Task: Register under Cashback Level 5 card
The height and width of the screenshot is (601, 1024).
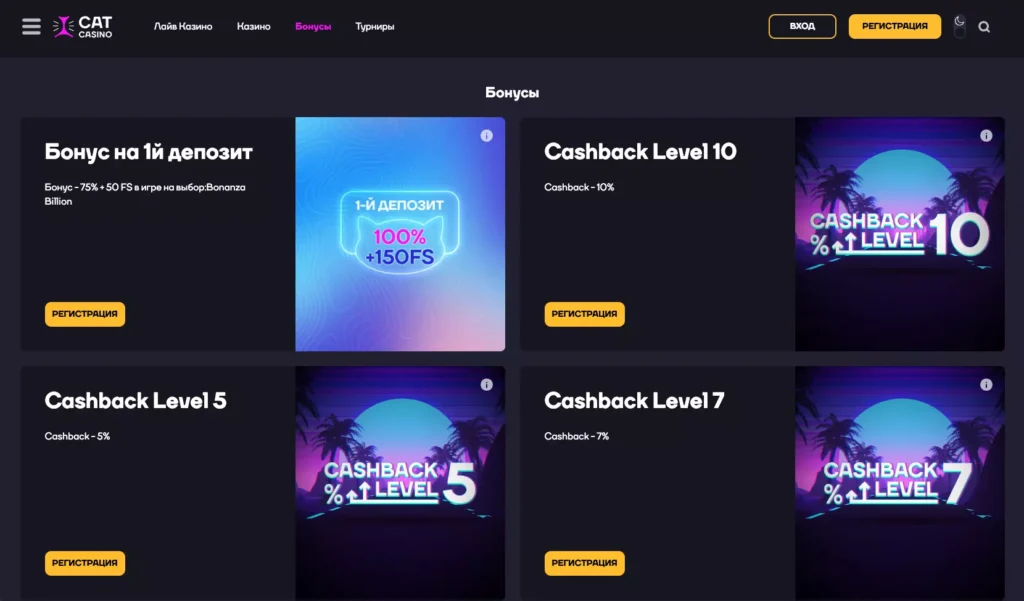Action: [85, 563]
